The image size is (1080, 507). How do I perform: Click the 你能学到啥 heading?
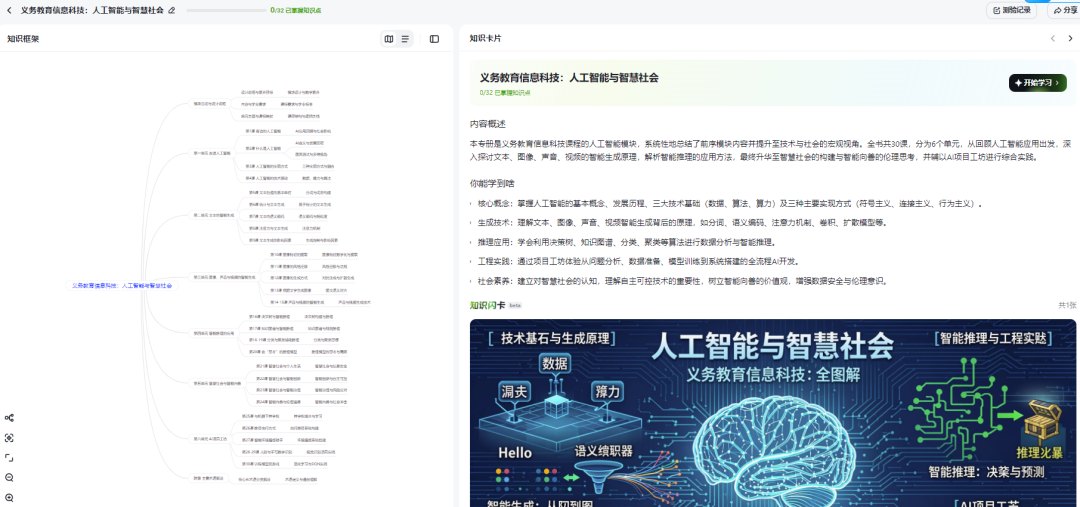pos(492,183)
